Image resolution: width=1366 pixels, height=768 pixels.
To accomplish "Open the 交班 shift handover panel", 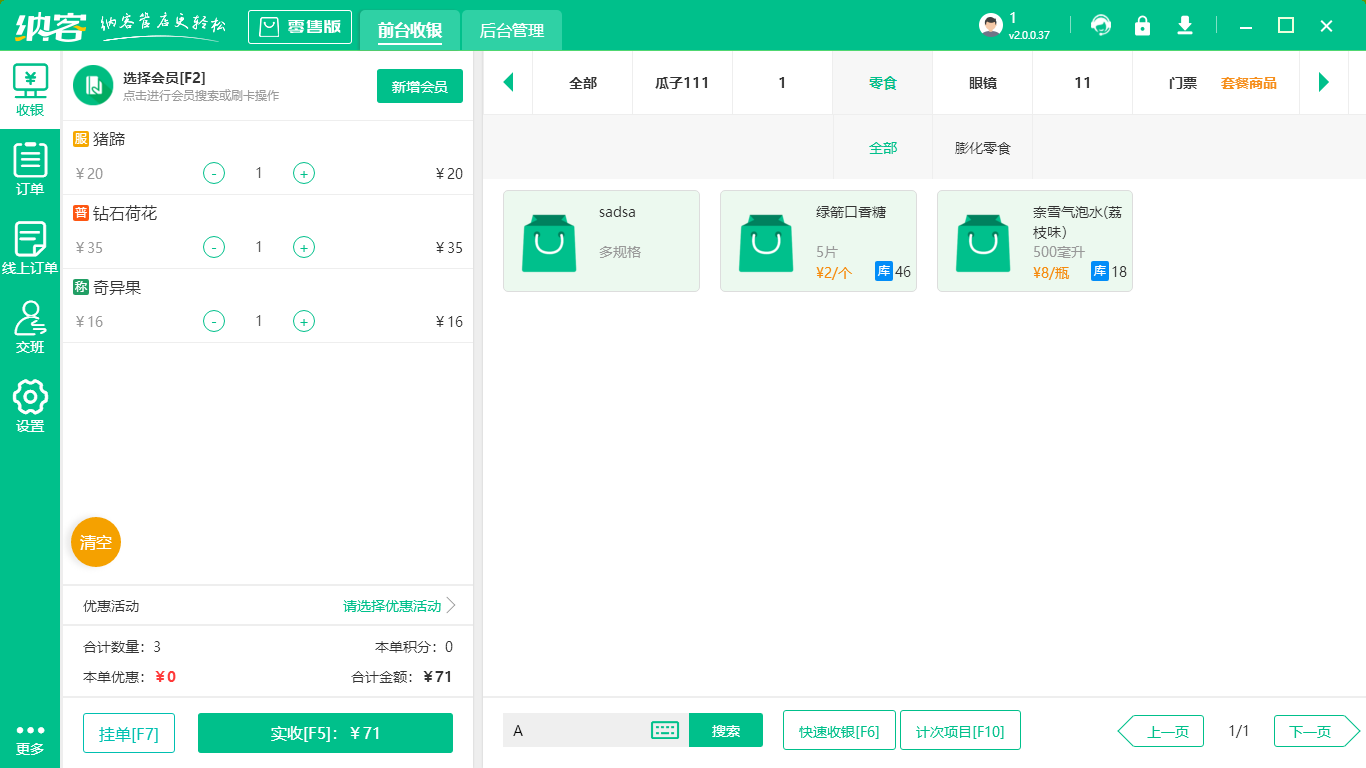I will (31, 327).
